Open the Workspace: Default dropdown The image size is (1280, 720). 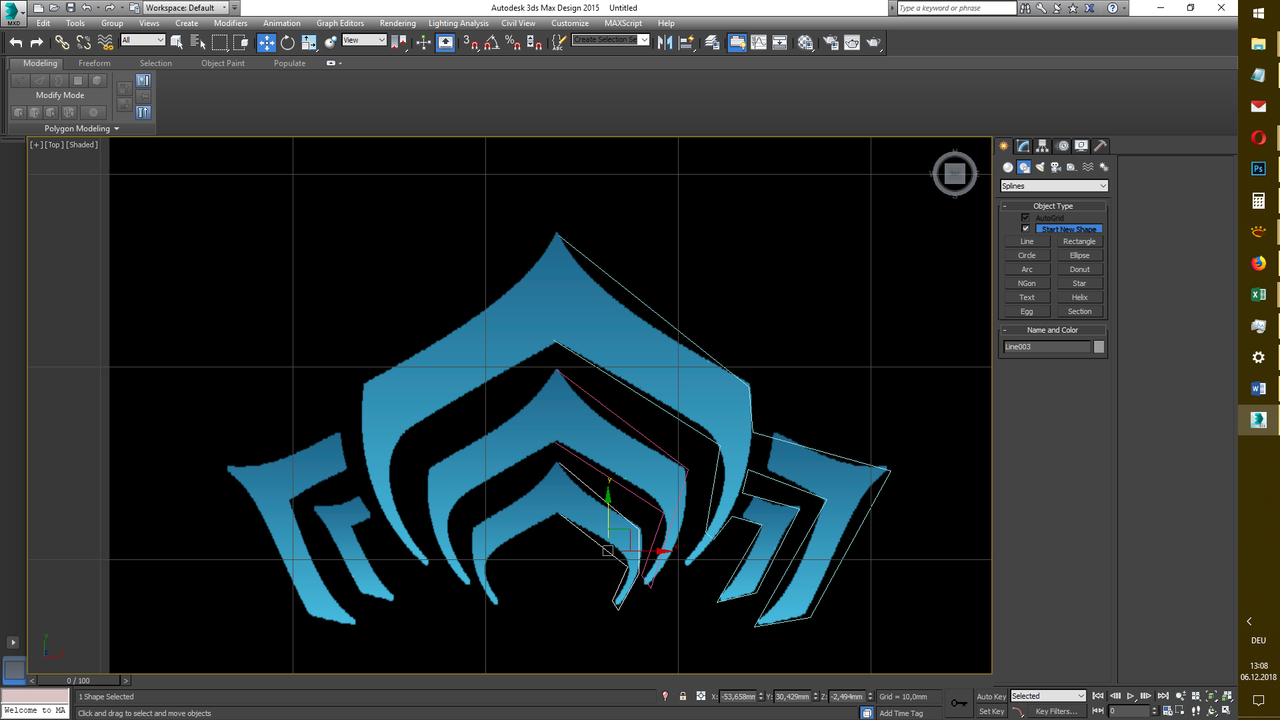coord(186,8)
